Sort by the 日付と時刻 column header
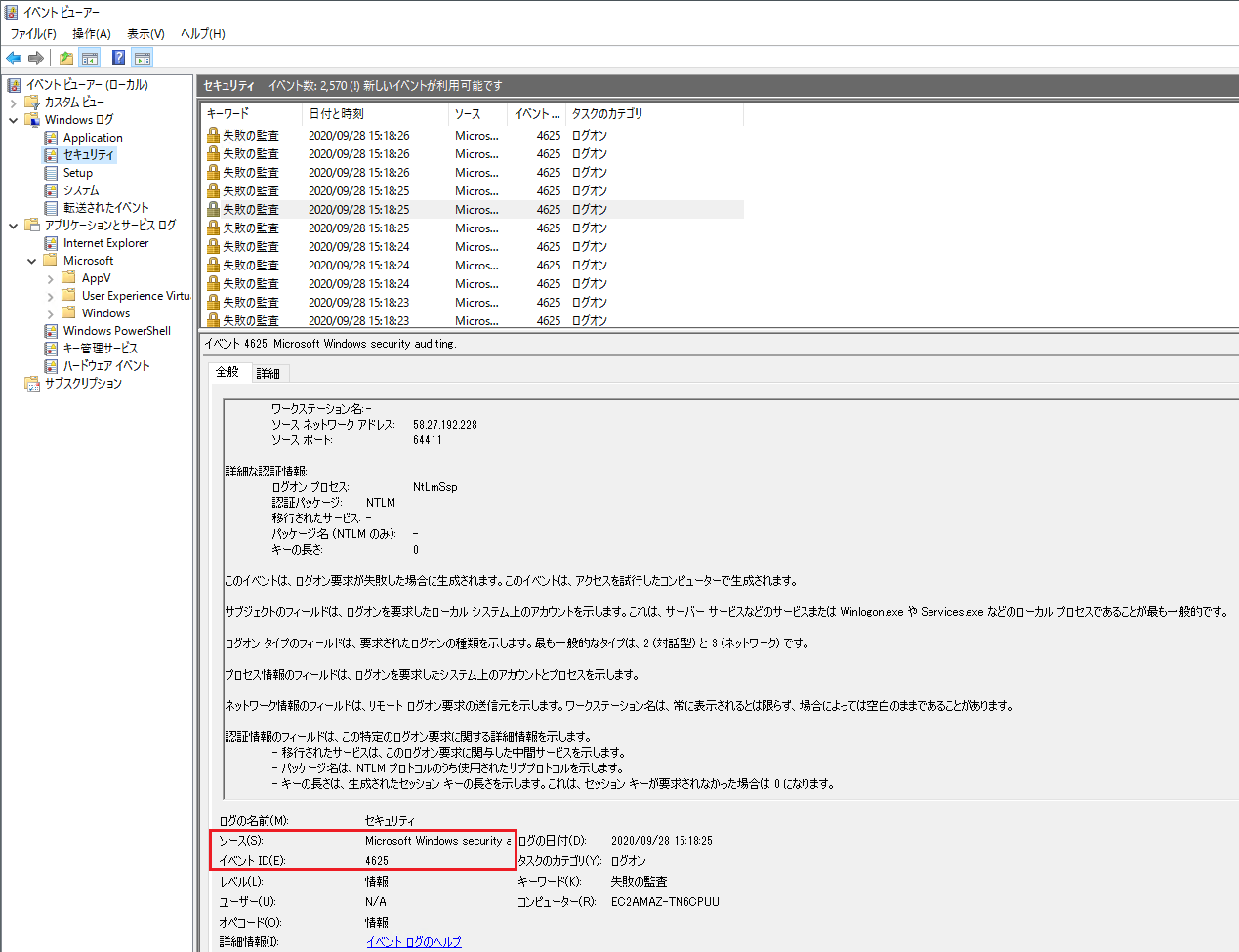 (375, 114)
